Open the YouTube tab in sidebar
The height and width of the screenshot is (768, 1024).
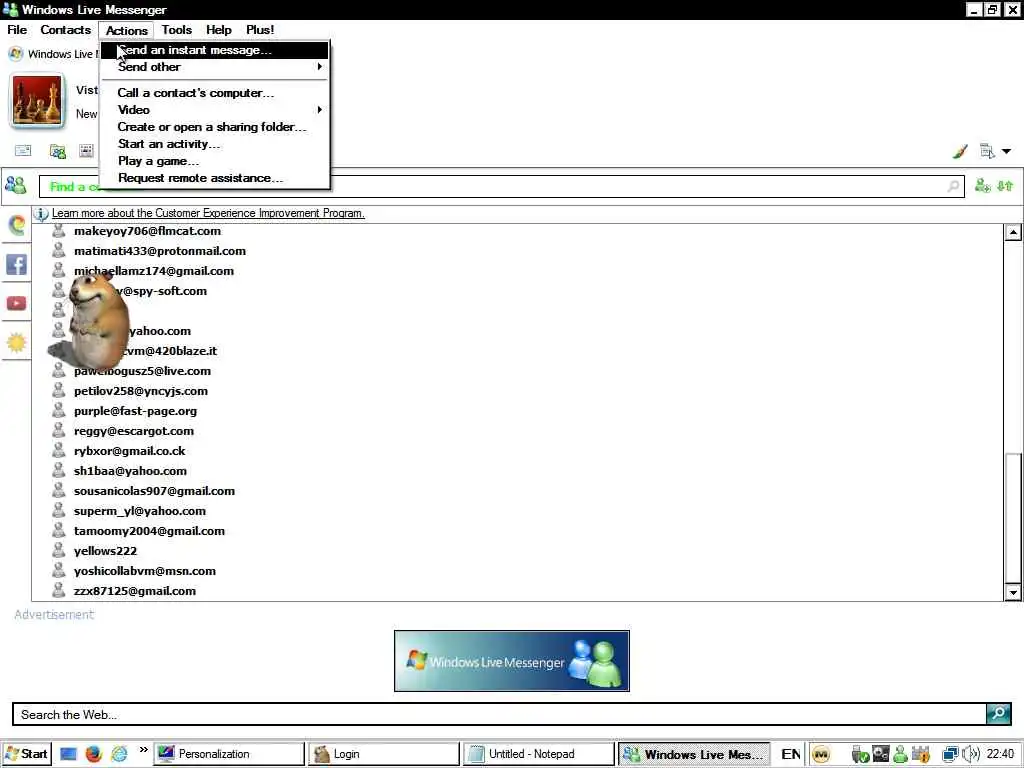click(16, 303)
